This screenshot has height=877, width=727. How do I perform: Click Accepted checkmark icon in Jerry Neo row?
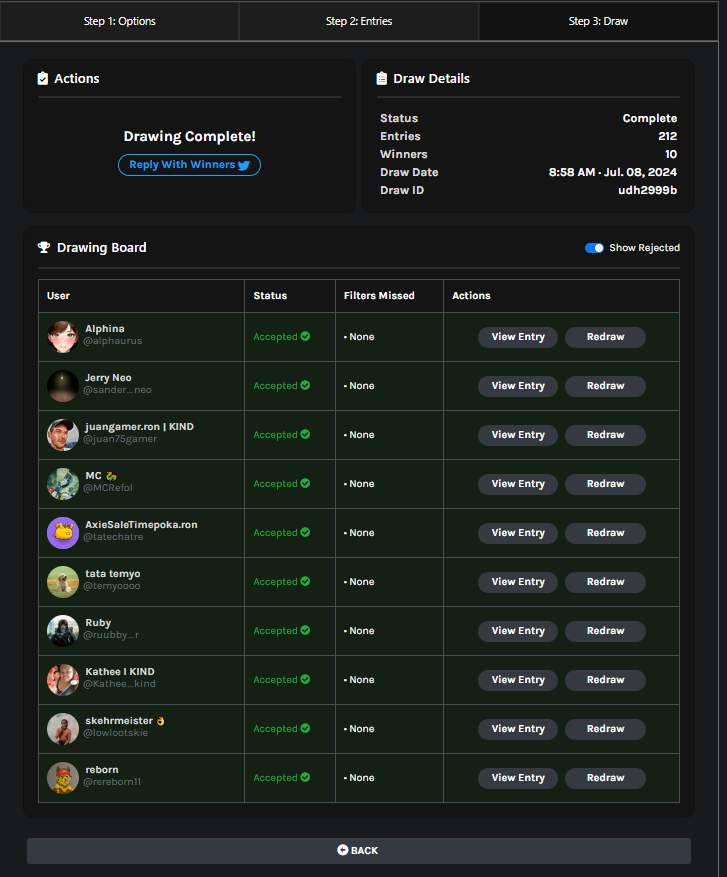pyautogui.click(x=305, y=385)
